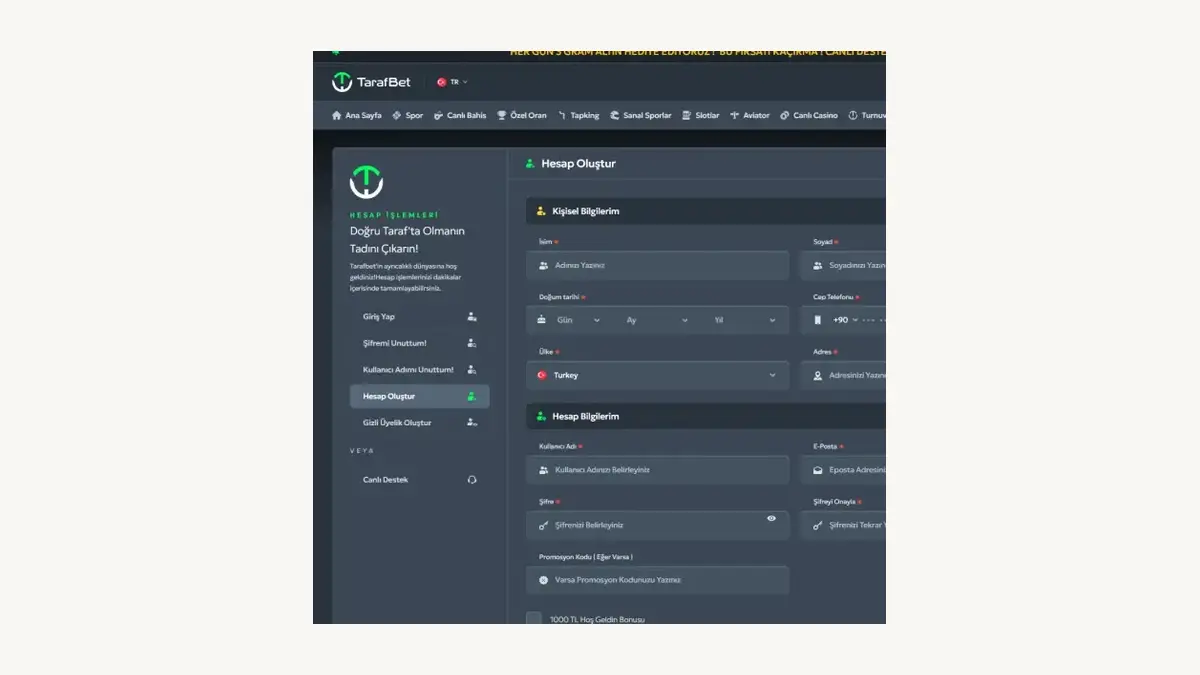Click the Kullanıcı Adı input field
The width and height of the screenshot is (1200, 675).
pyautogui.click(x=657, y=470)
